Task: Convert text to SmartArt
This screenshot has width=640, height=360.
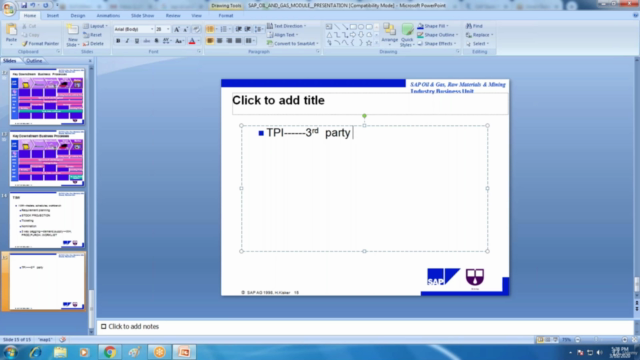Action: 293,43
